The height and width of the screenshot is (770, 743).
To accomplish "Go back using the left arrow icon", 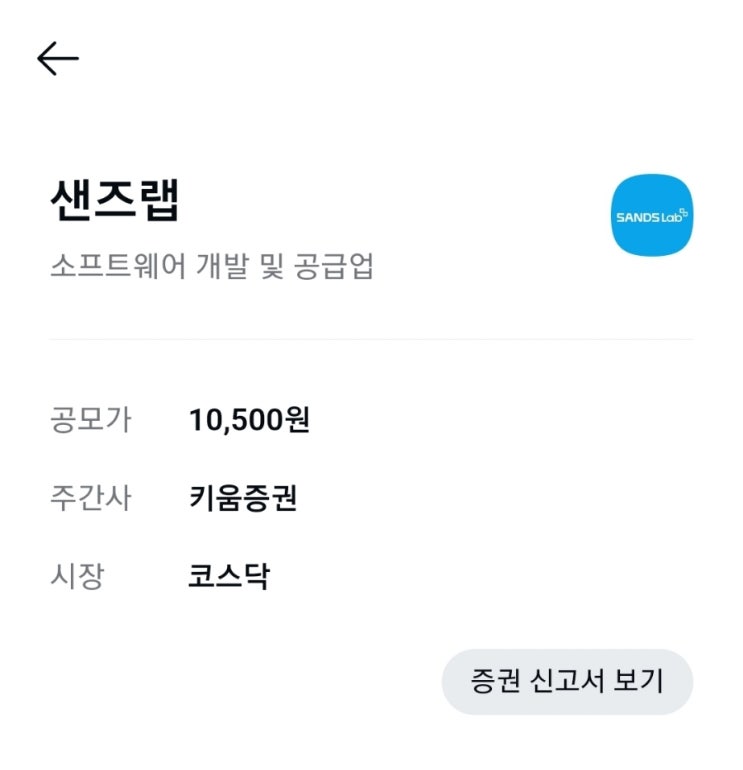I will pyautogui.click(x=58, y=58).
